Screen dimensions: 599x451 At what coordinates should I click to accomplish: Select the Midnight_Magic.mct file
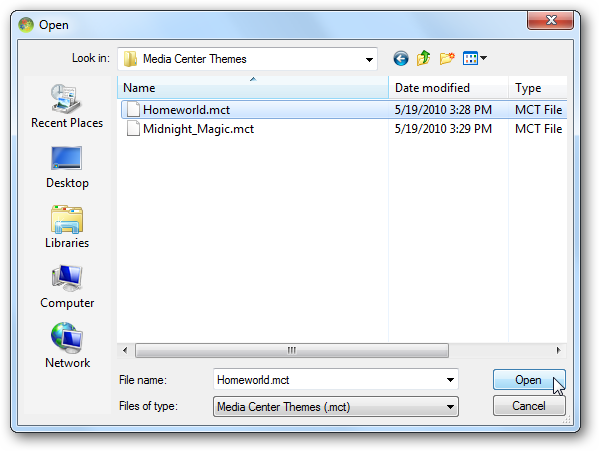point(198,129)
